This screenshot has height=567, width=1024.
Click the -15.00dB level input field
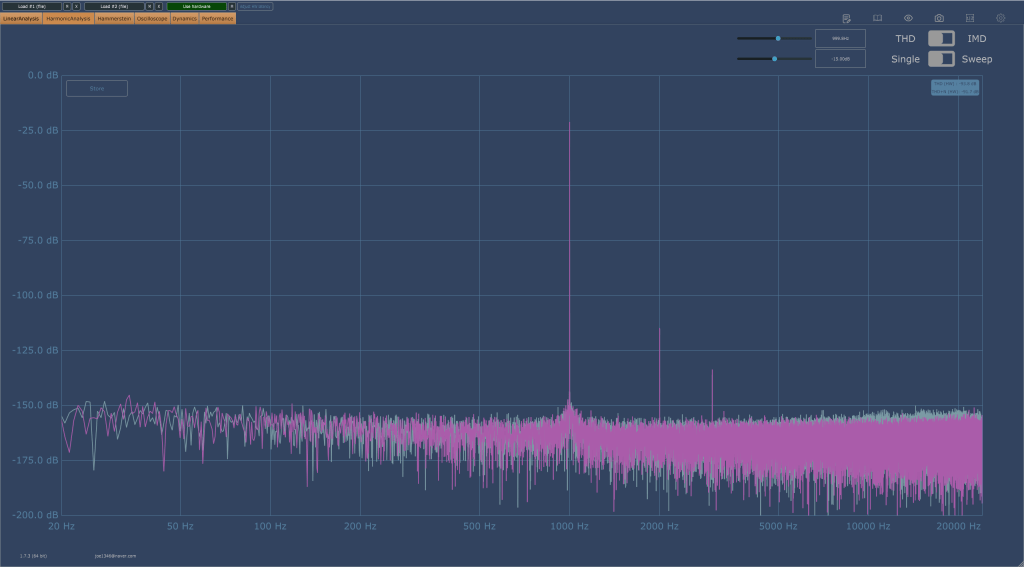840,59
